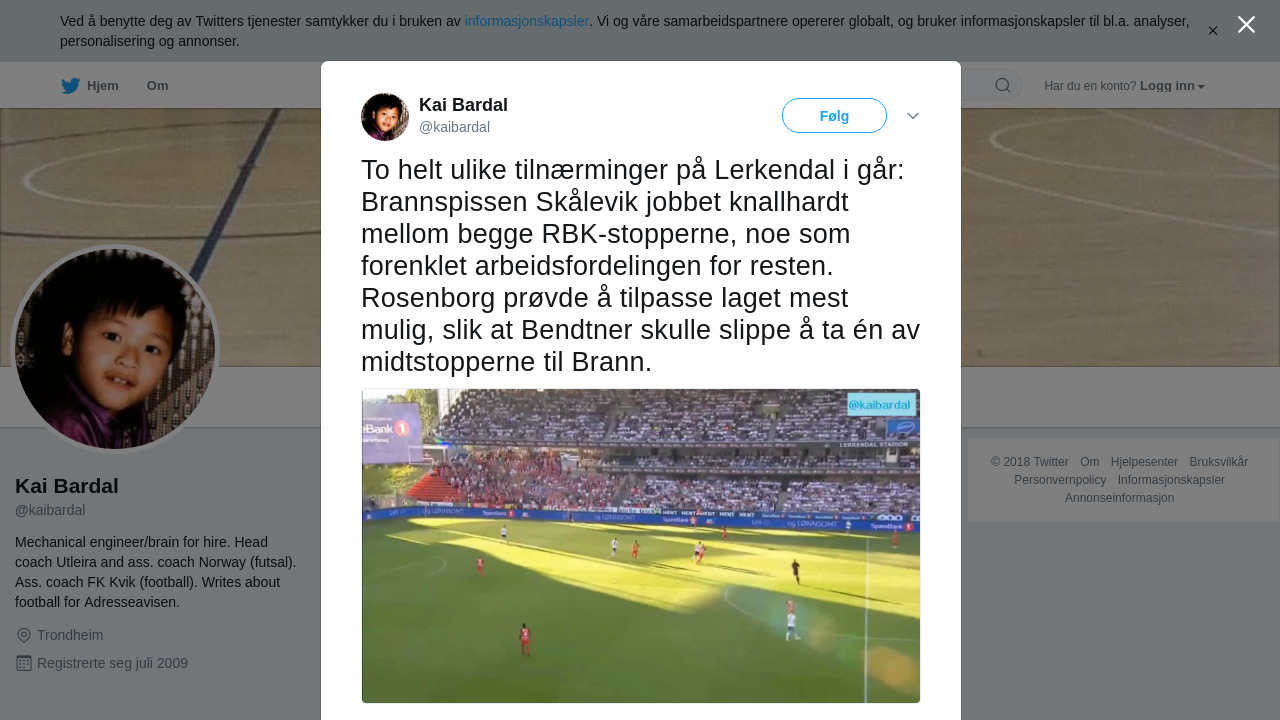
Task: Dismiss the cookie notice with small X
Action: point(1213,31)
